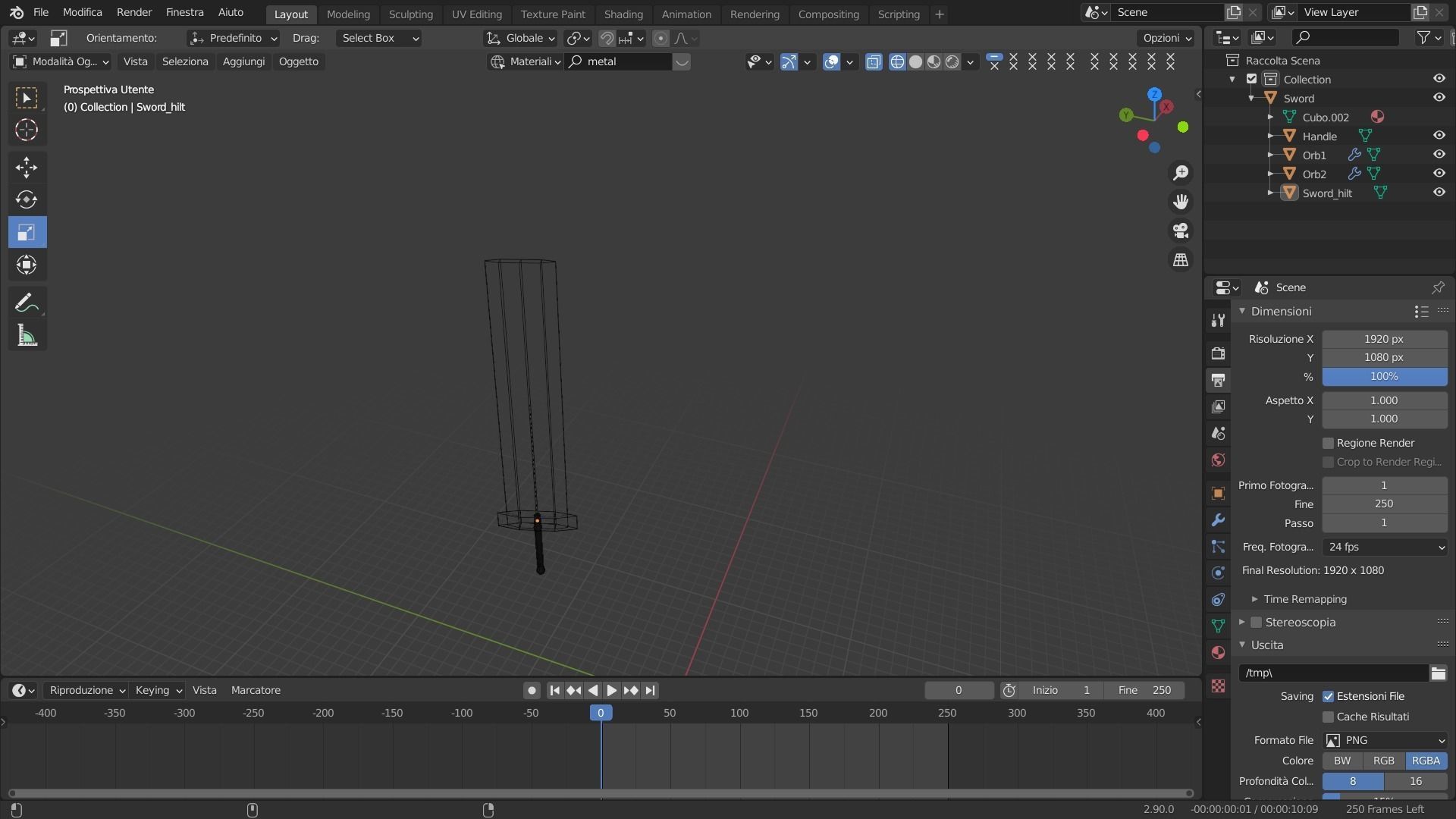The width and height of the screenshot is (1456, 819).
Task: Jump to last frame
Action: pos(650,690)
